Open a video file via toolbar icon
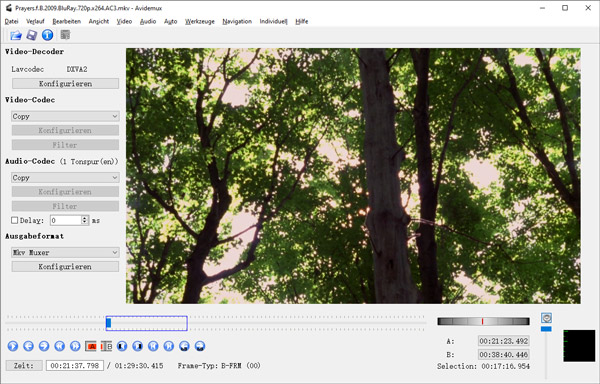The image size is (600, 384). point(16,35)
